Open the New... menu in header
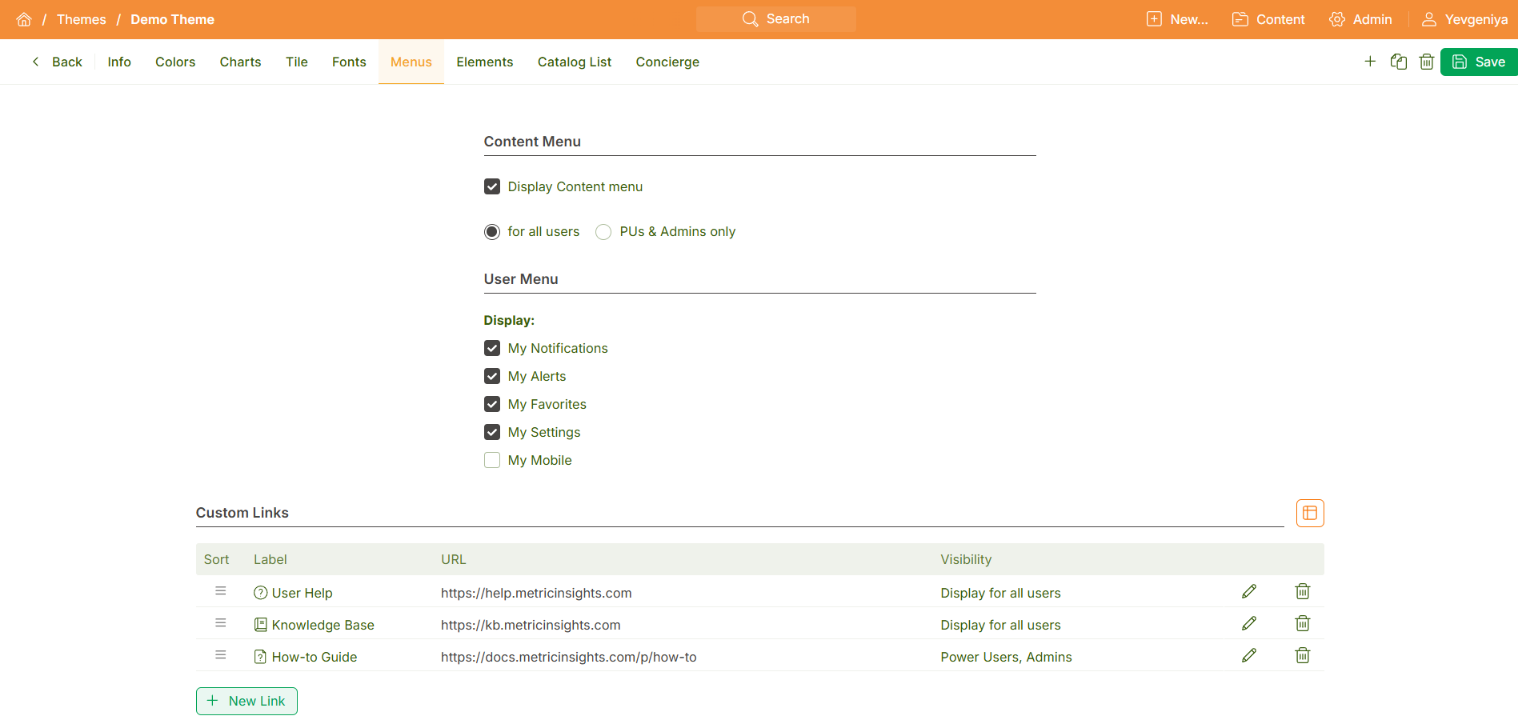The image size is (1518, 724). [x=1177, y=20]
